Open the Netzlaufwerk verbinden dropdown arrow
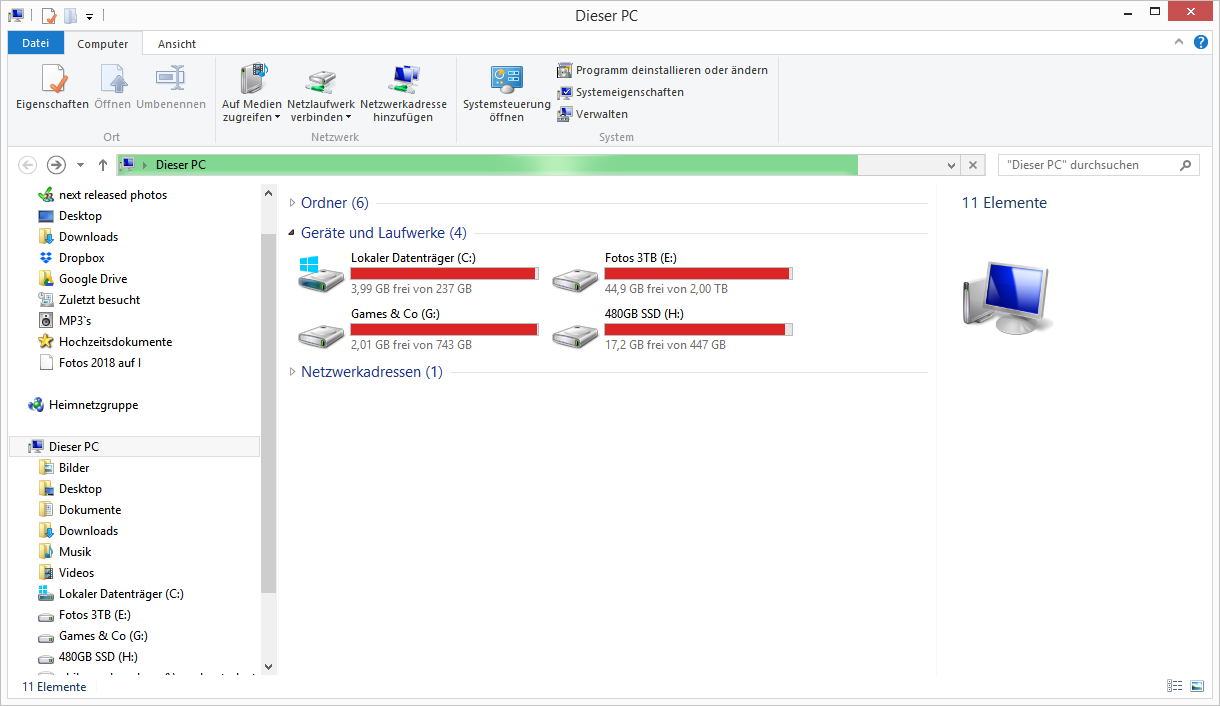Viewport: 1220px width, 706px height. [348, 117]
